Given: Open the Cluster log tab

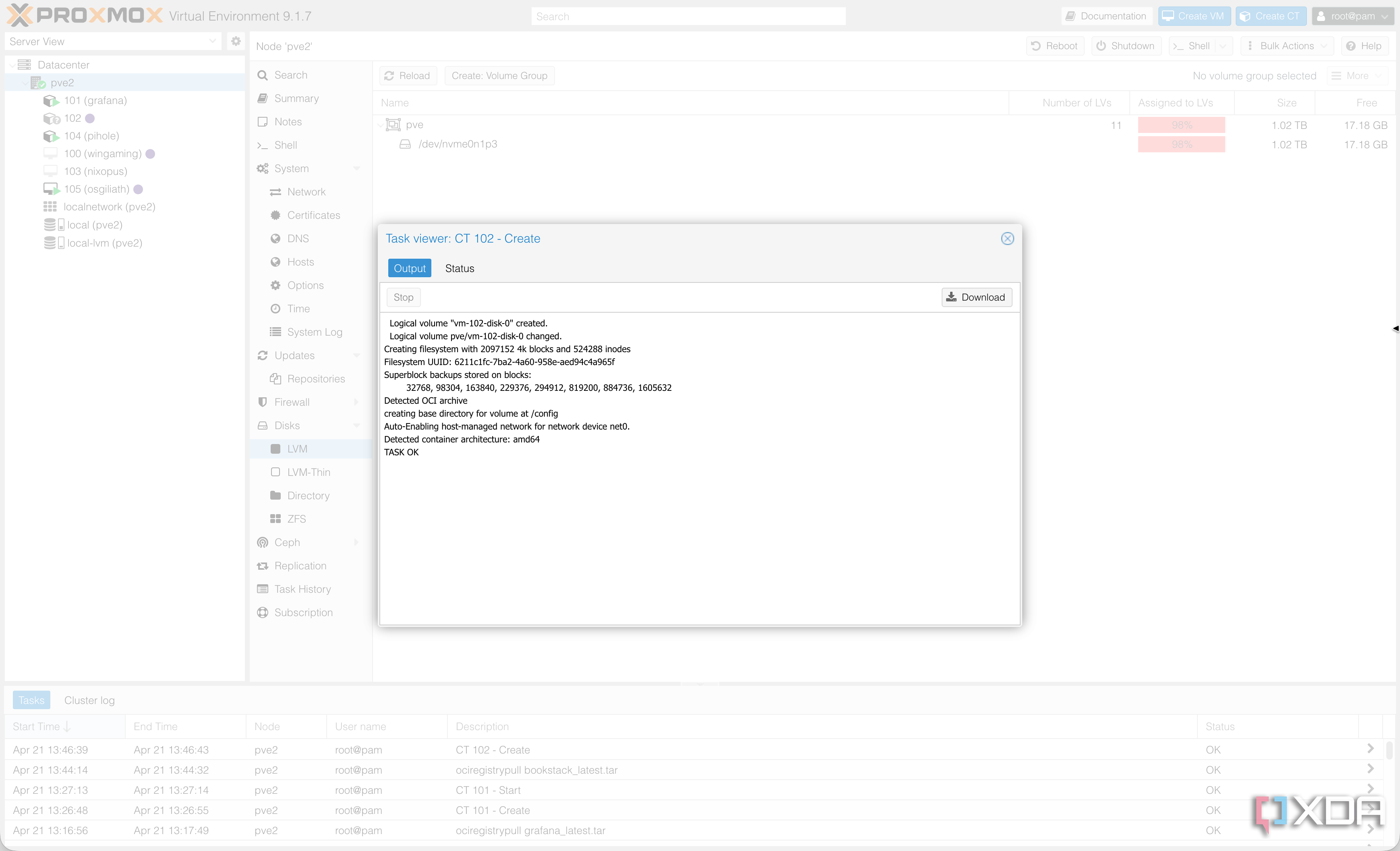Looking at the screenshot, I should tap(89, 700).
